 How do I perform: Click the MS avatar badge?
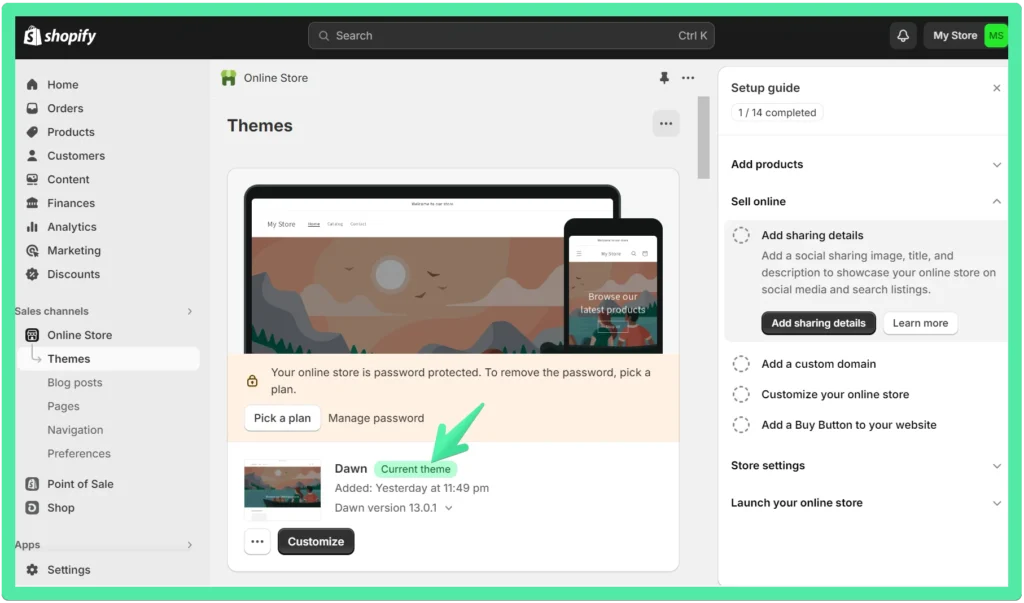(x=996, y=36)
